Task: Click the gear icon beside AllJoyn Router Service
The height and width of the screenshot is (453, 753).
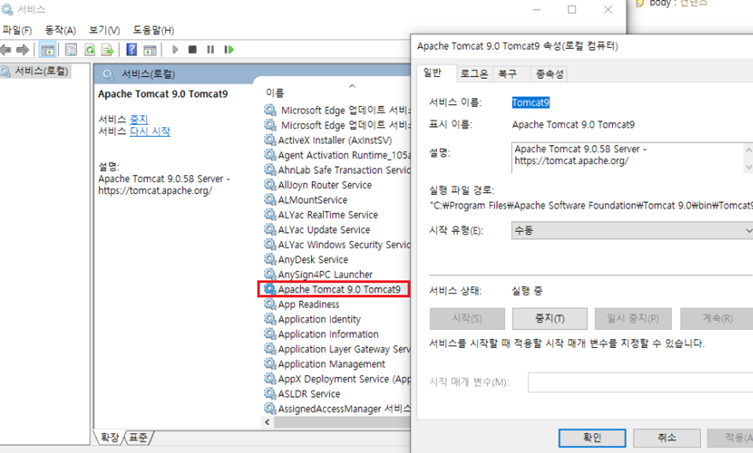Action: pos(270,184)
